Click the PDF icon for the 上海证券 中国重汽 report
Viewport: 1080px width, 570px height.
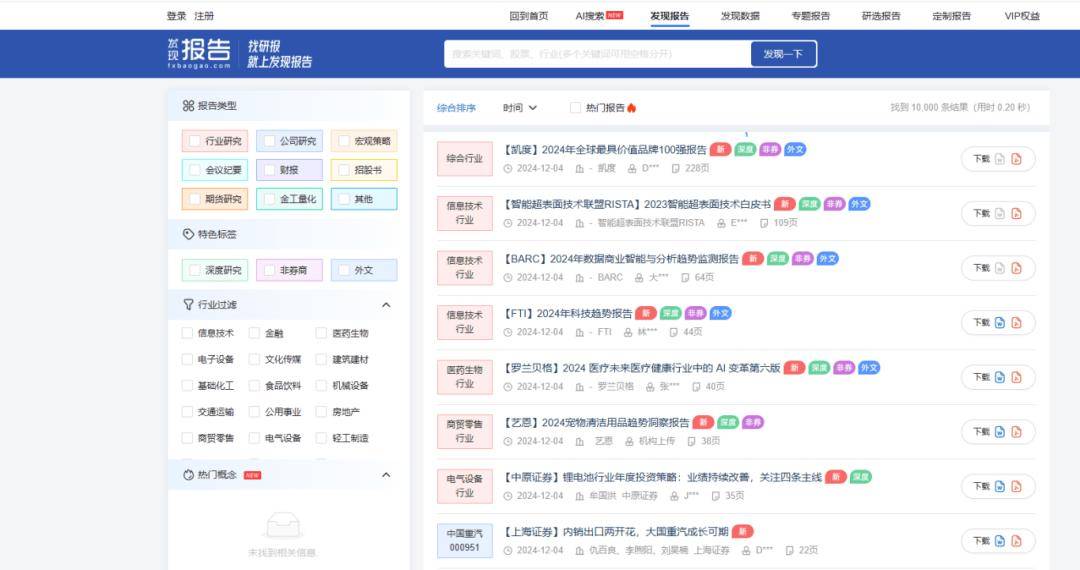[x=1016, y=541]
